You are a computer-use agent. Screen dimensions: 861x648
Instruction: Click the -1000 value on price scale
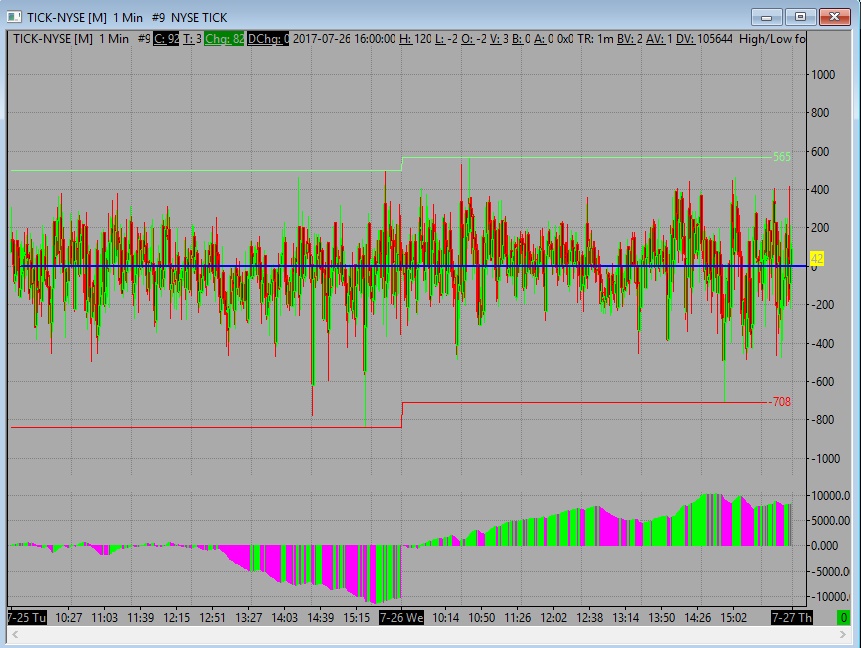[825, 459]
